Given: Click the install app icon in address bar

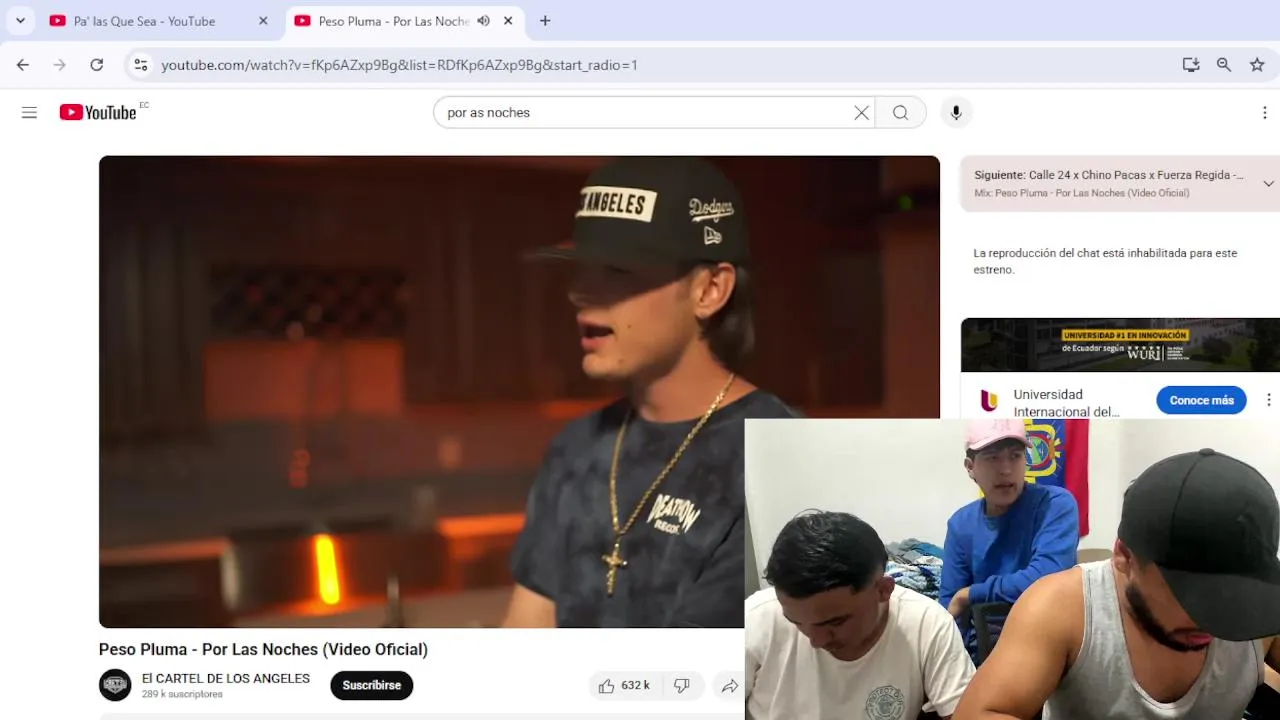Looking at the screenshot, I should click(x=1191, y=65).
